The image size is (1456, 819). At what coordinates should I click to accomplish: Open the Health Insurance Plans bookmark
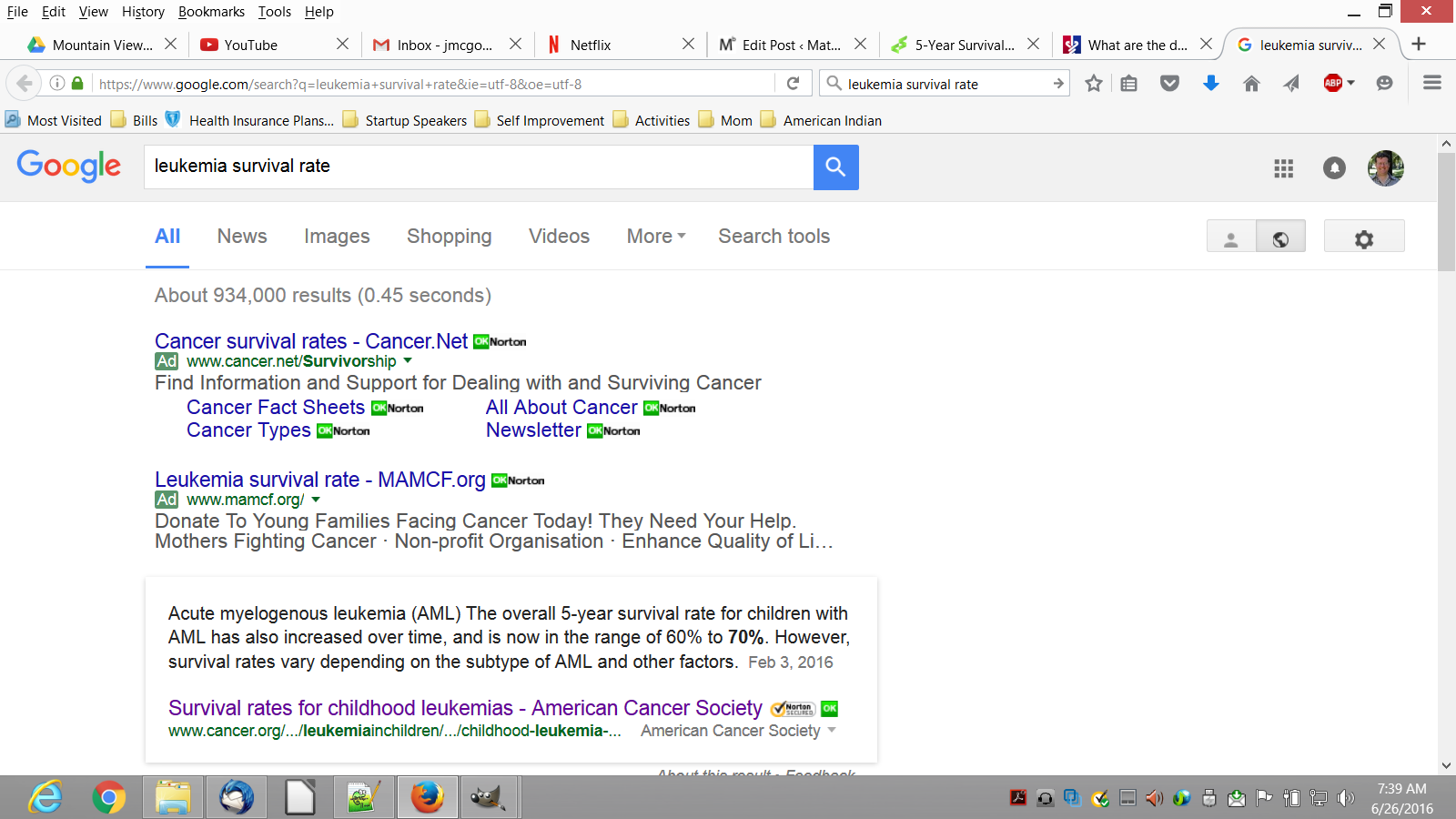pyautogui.click(x=249, y=120)
